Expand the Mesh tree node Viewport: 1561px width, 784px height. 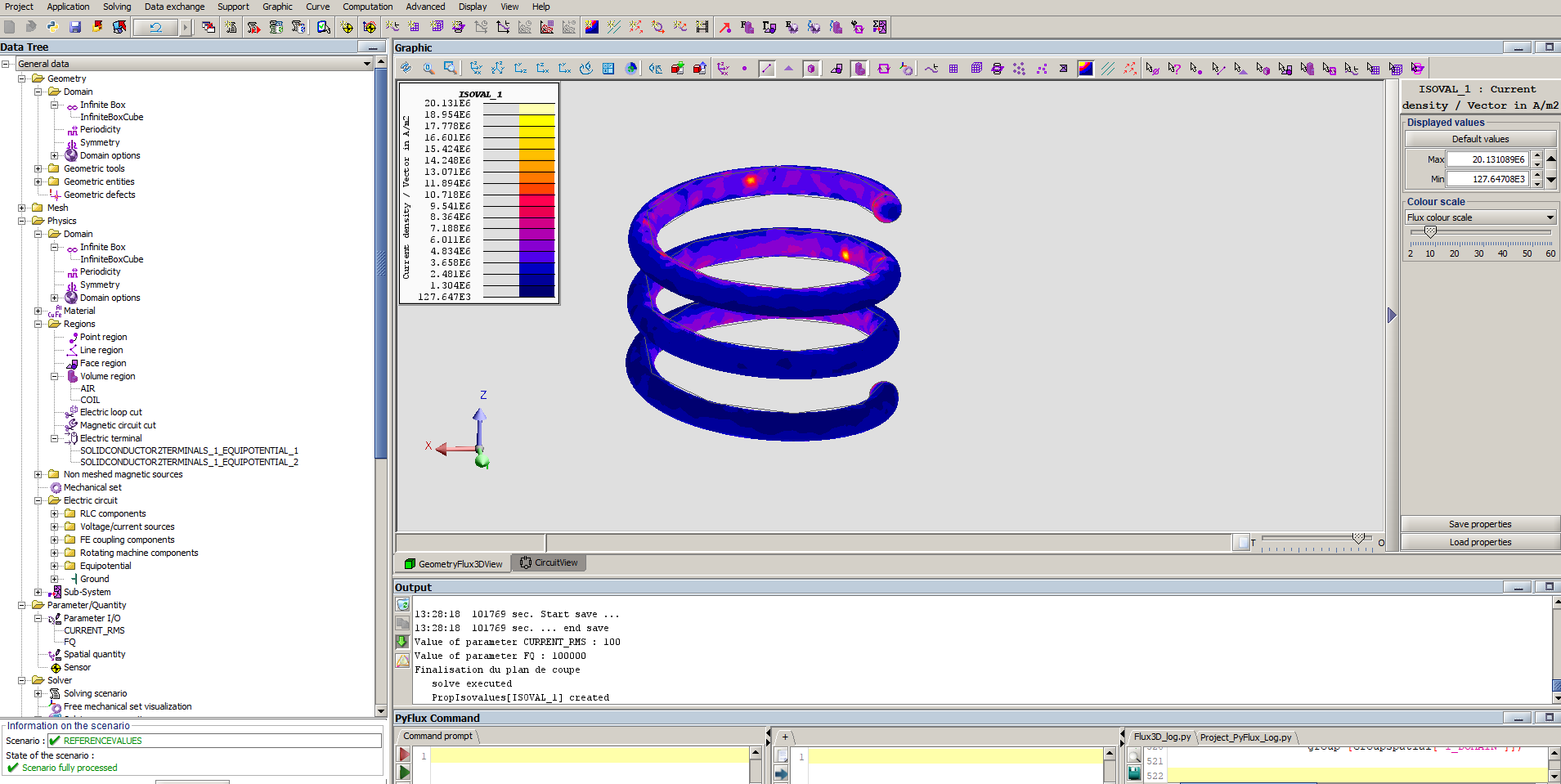(22, 208)
